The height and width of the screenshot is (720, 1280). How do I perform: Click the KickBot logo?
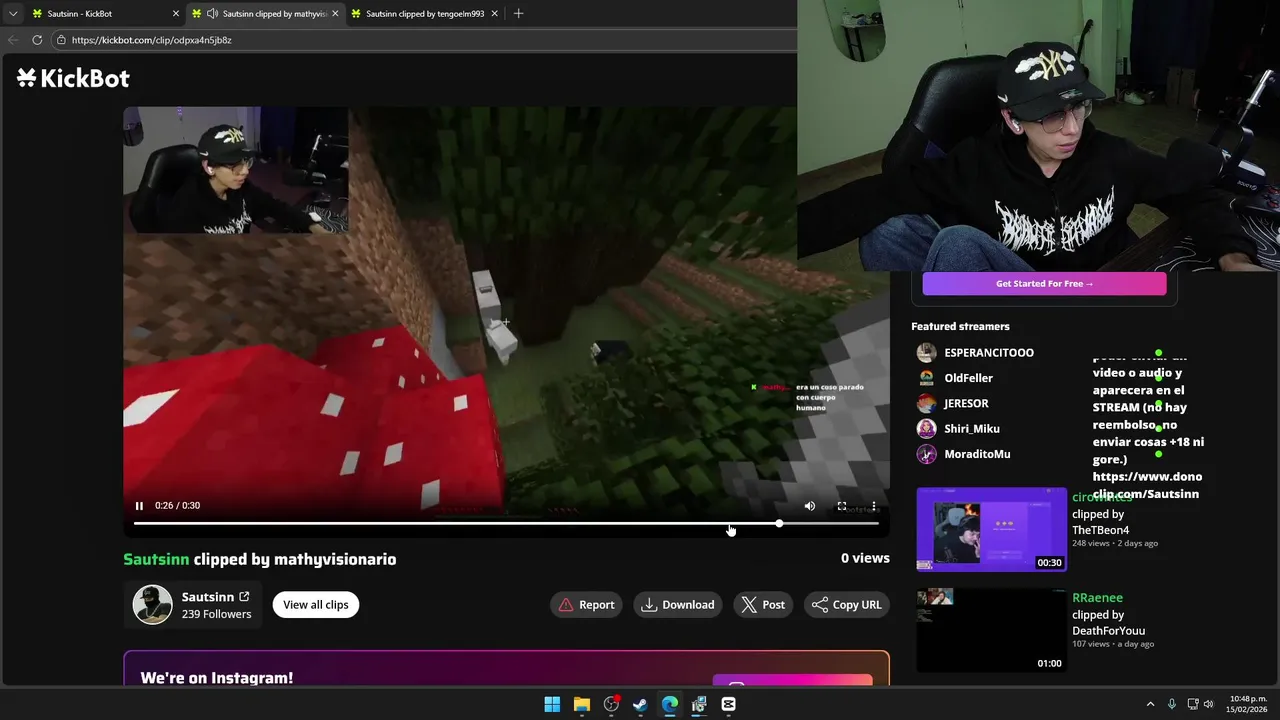coord(73,78)
